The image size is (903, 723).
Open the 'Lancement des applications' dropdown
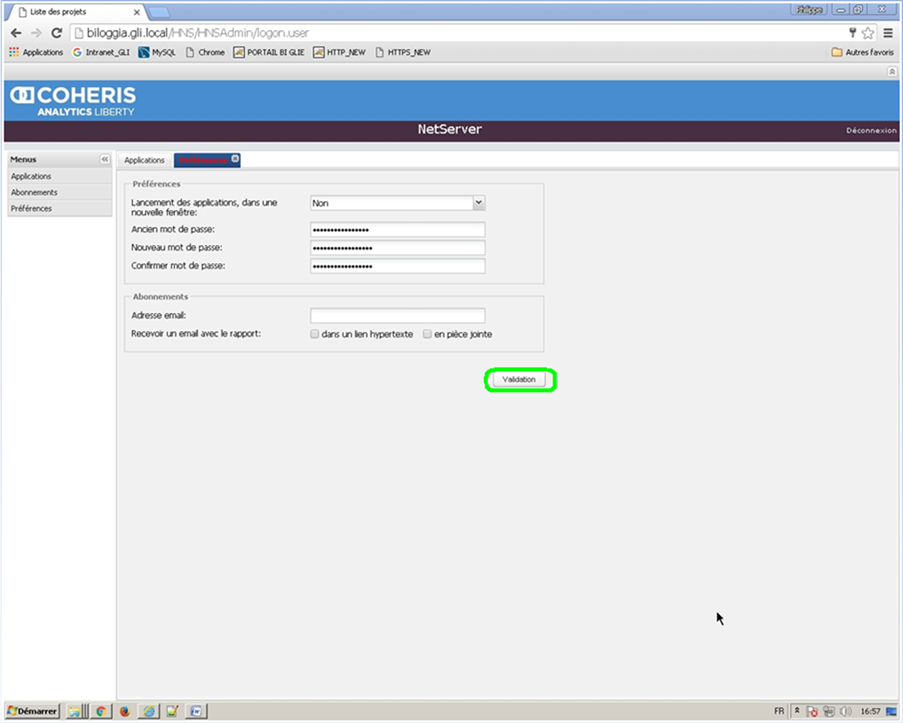[478, 203]
